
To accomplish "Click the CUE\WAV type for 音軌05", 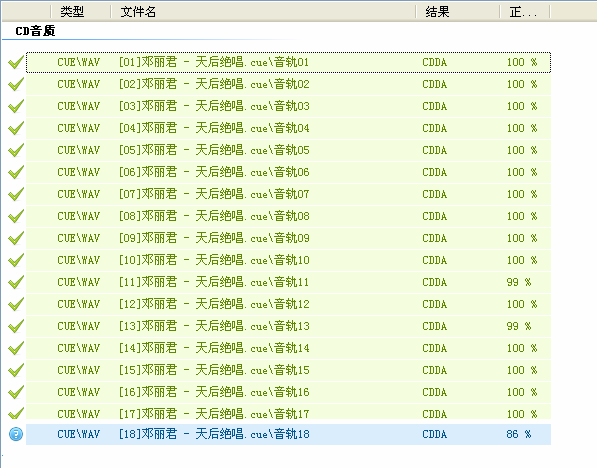I will pos(78,150).
